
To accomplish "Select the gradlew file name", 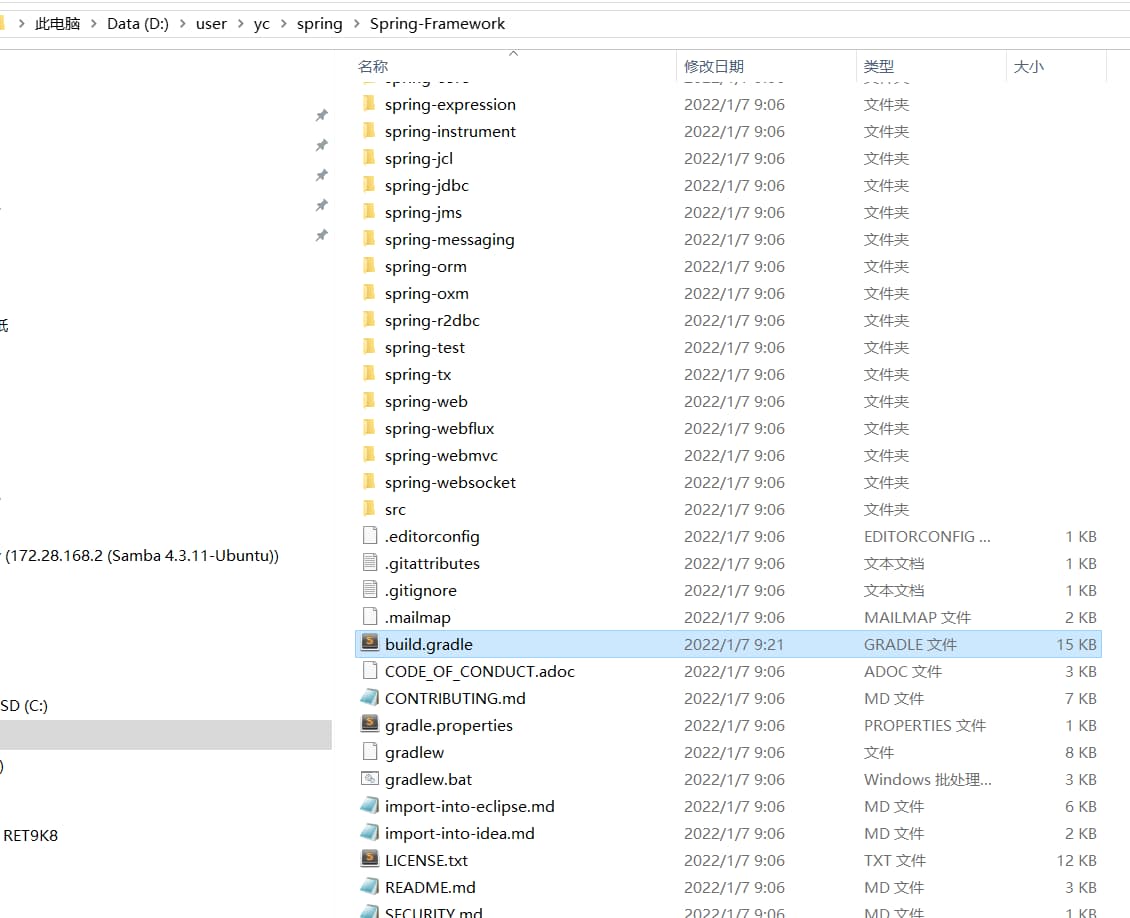I will [x=414, y=752].
